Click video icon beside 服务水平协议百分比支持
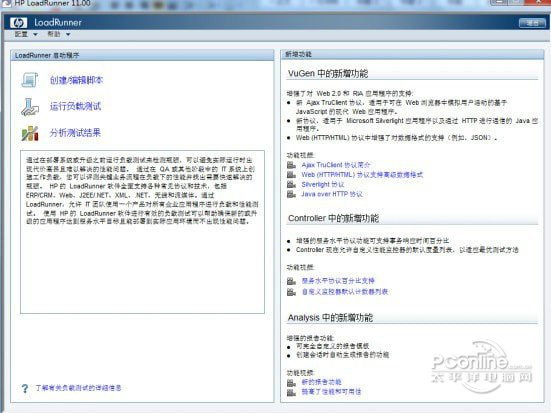The height and width of the screenshot is (413, 551). pyautogui.click(x=291, y=281)
